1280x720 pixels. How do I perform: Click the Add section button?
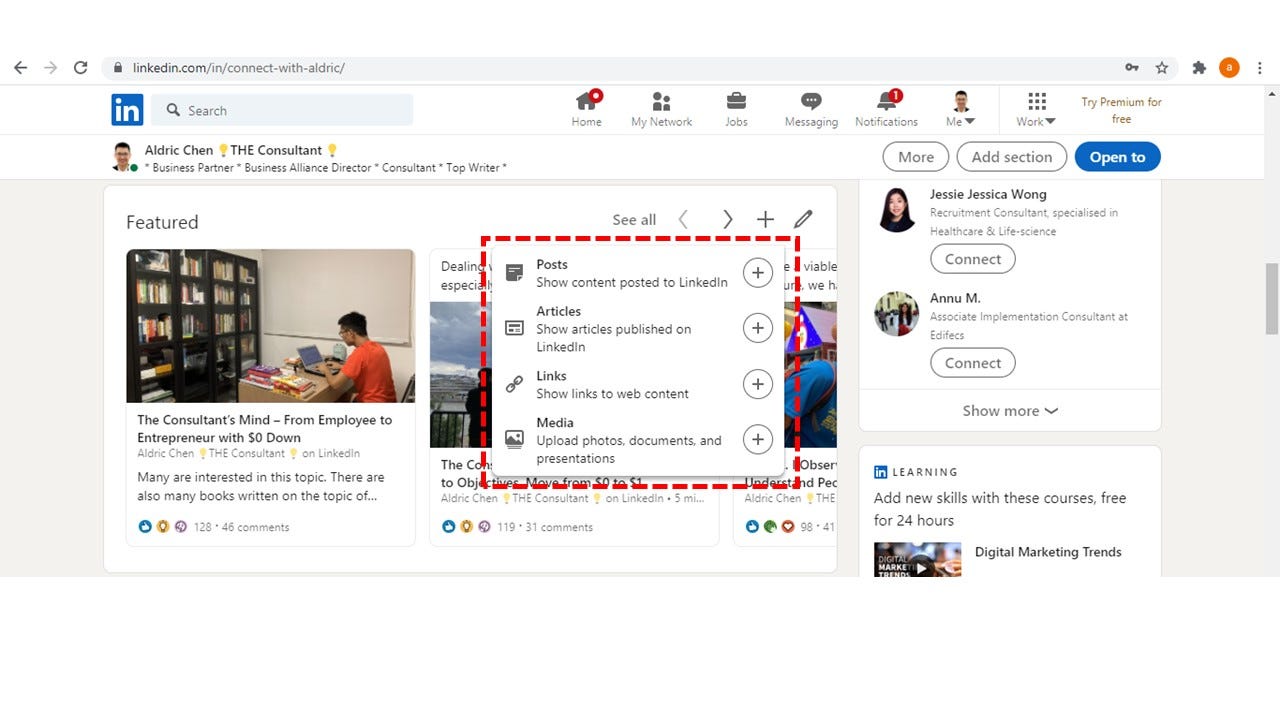tap(1012, 157)
